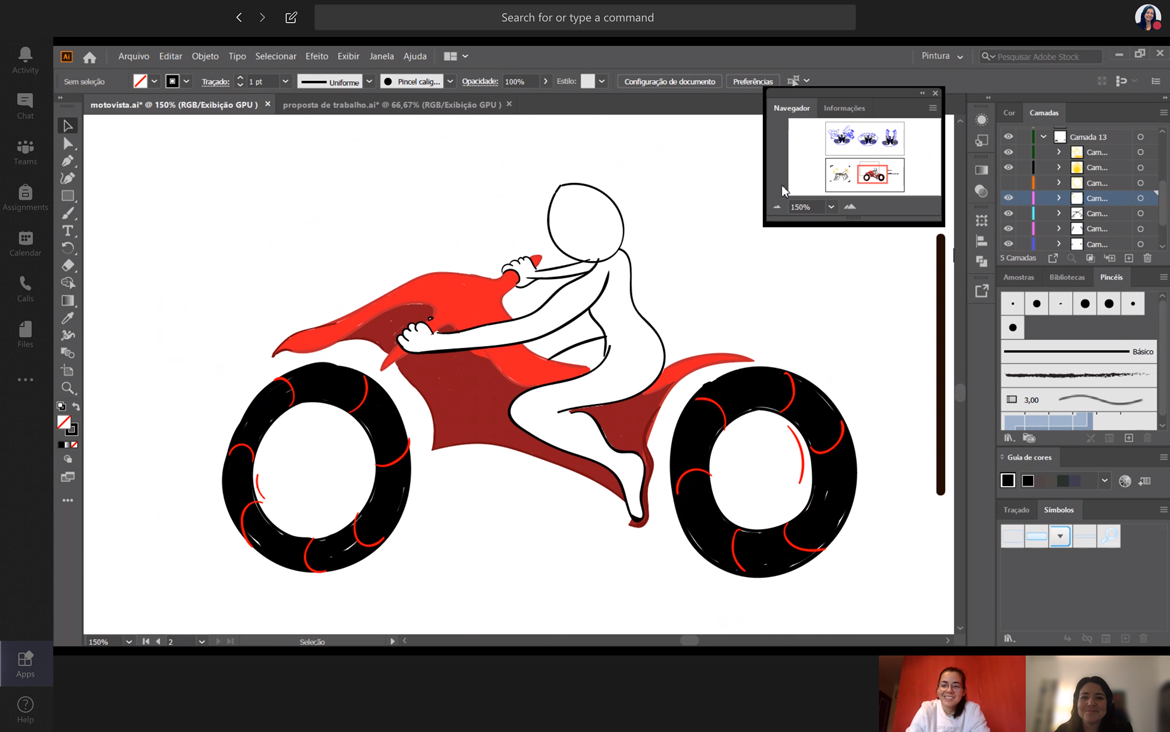Open the Opacidade dropdown arrow
This screenshot has height=732, width=1170.
coord(545,82)
